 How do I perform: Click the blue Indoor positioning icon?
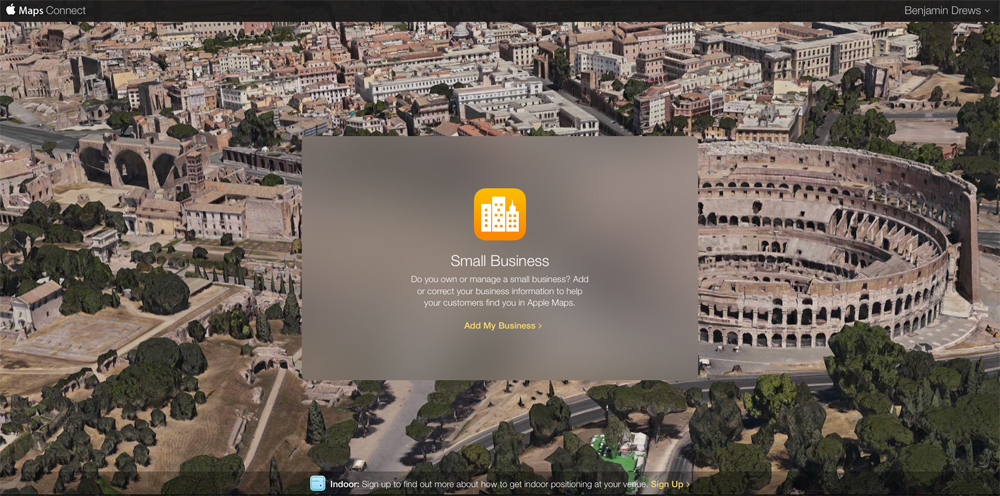[317, 484]
